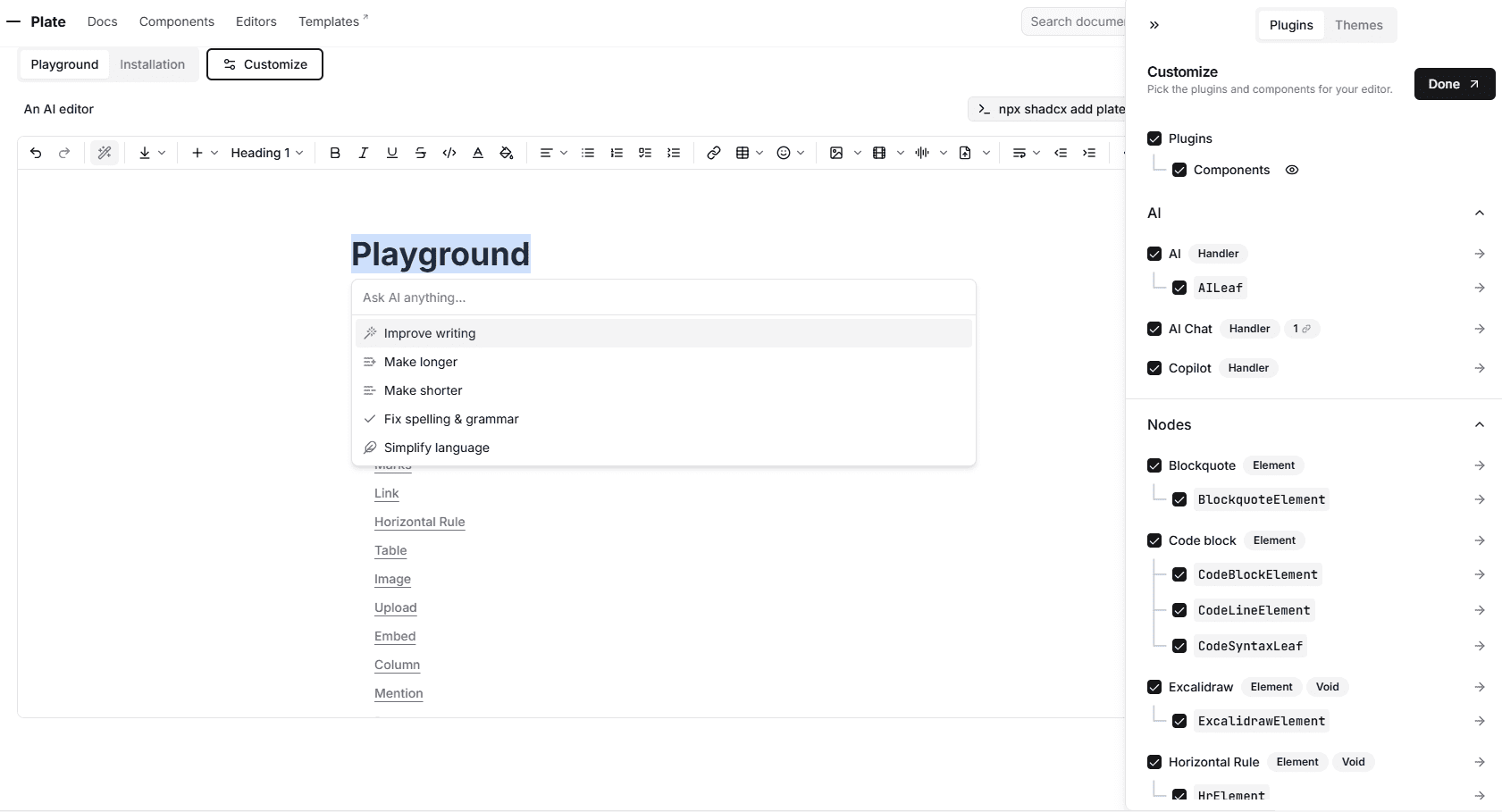The height and width of the screenshot is (812, 1502).
Task: Click the export download icon
Action: (x=145, y=153)
